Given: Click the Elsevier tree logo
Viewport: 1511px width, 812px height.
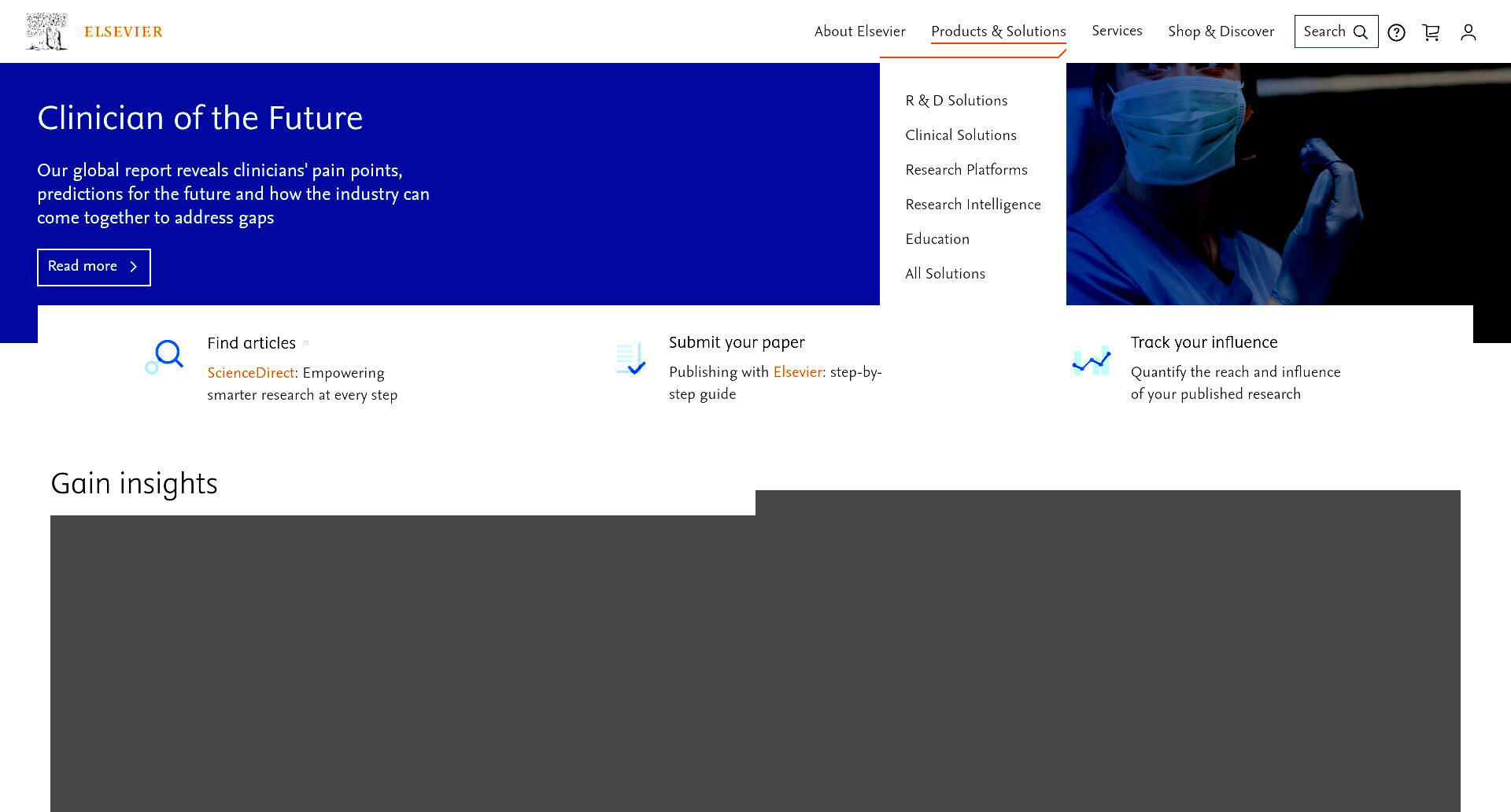Looking at the screenshot, I should click(x=46, y=31).
